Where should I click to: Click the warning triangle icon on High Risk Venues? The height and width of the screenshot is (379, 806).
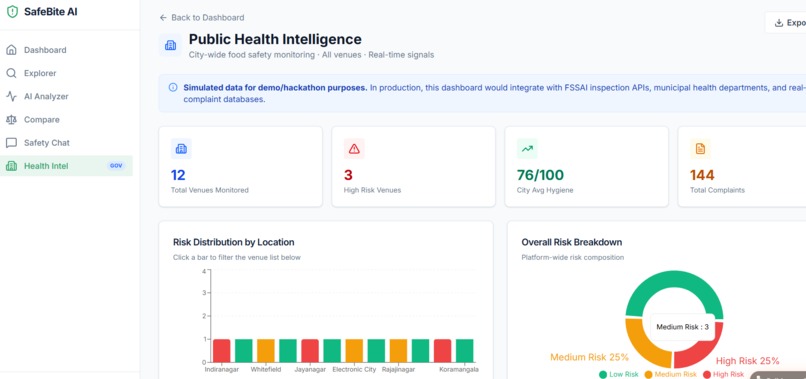[354, 149]
